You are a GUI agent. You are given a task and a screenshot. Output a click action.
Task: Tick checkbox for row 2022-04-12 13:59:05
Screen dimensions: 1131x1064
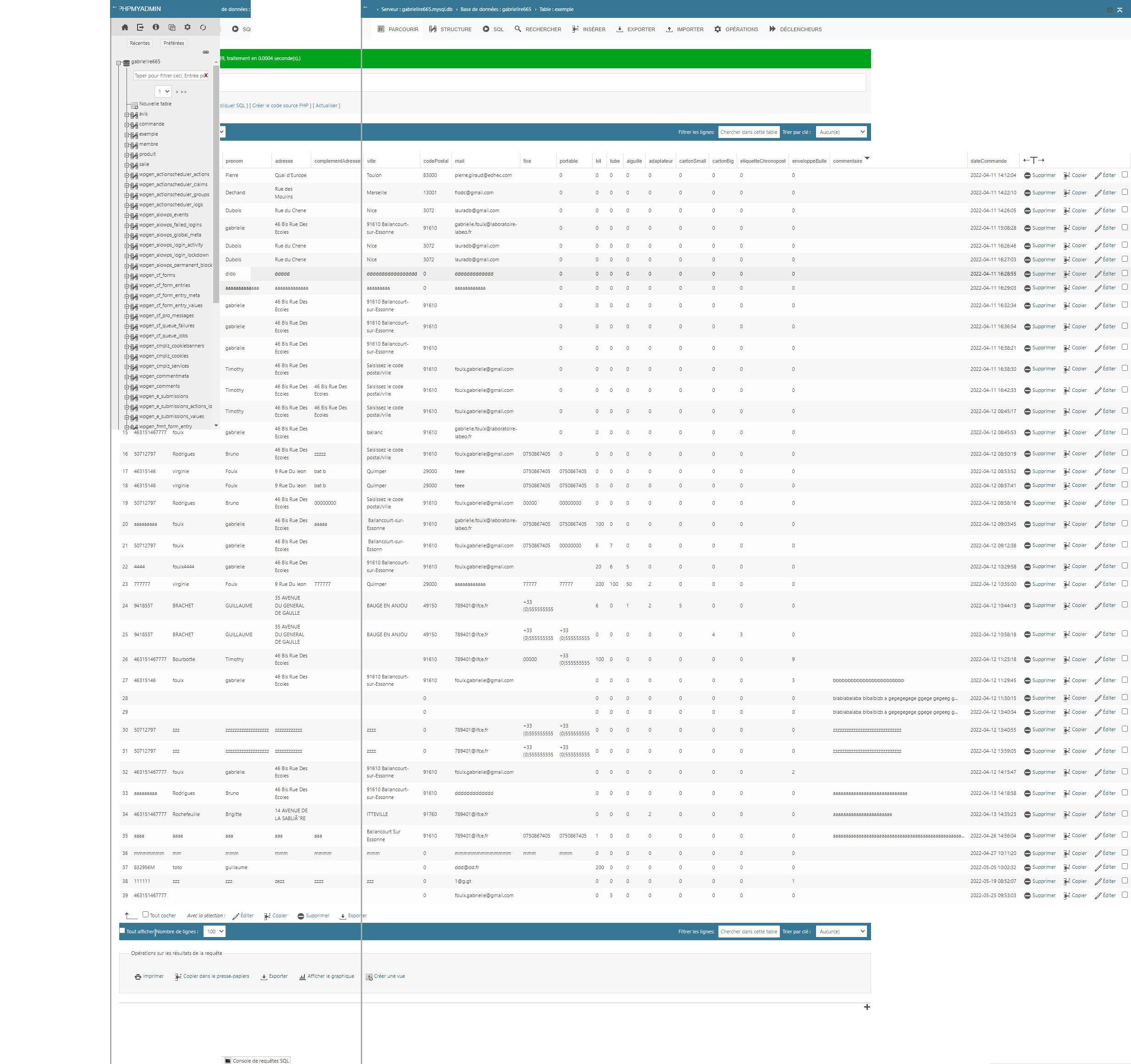(1125, 750)
